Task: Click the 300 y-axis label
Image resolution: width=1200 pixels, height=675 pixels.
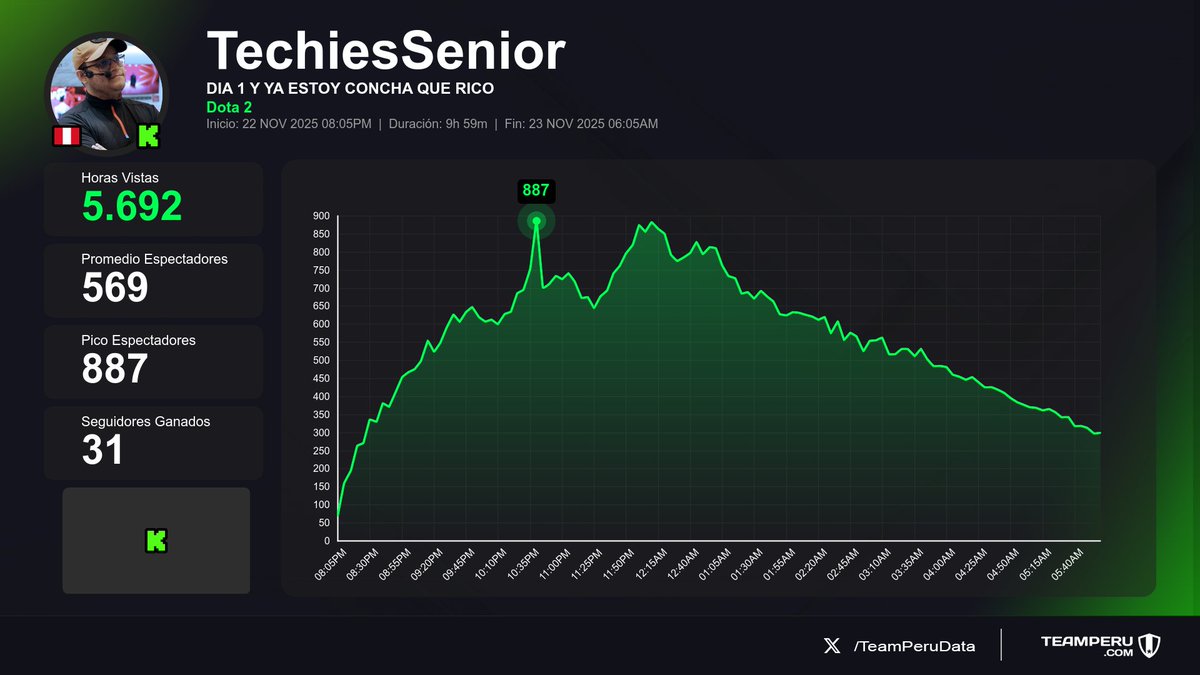Action: point(321,433)
